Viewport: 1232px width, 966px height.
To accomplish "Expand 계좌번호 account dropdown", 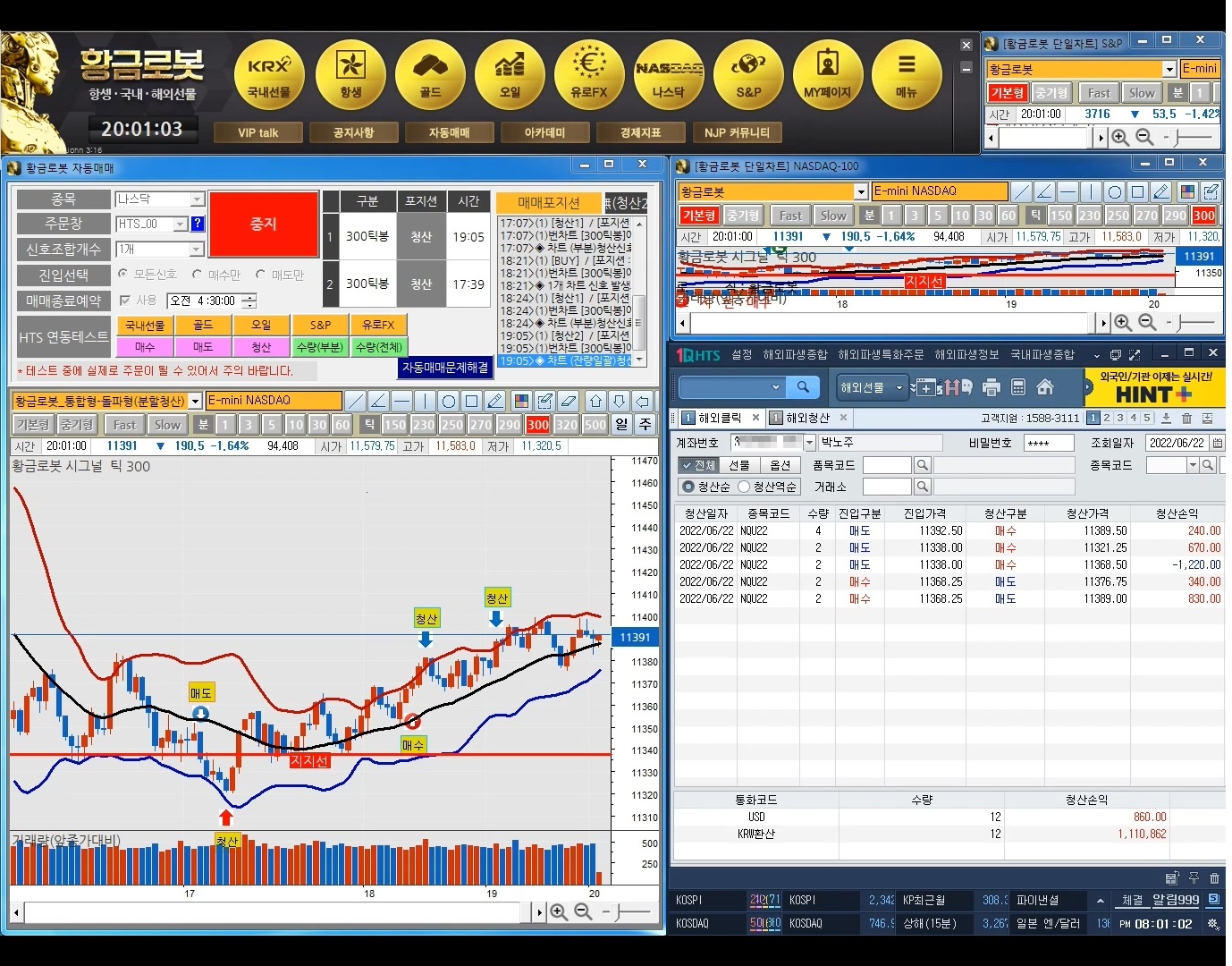I will (810, 443).
